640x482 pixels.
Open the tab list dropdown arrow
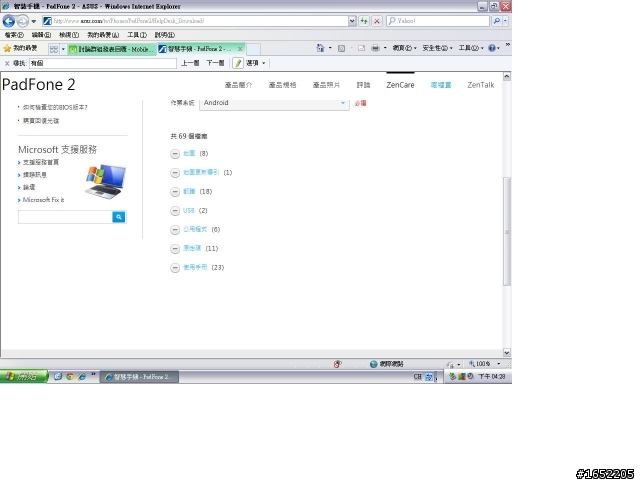click(x=63, y=49)
